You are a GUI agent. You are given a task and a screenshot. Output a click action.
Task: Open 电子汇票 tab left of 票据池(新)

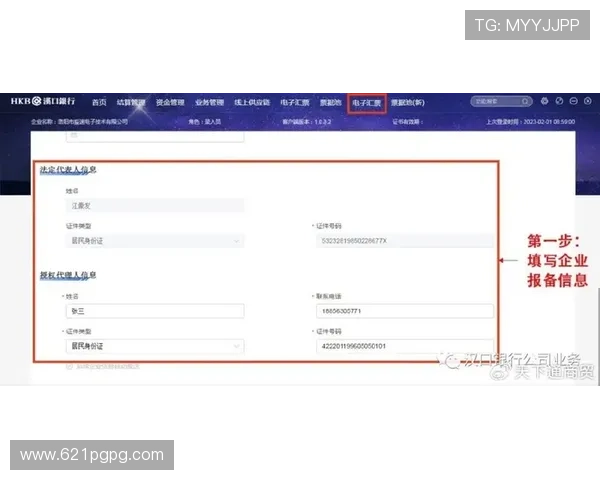367,103
